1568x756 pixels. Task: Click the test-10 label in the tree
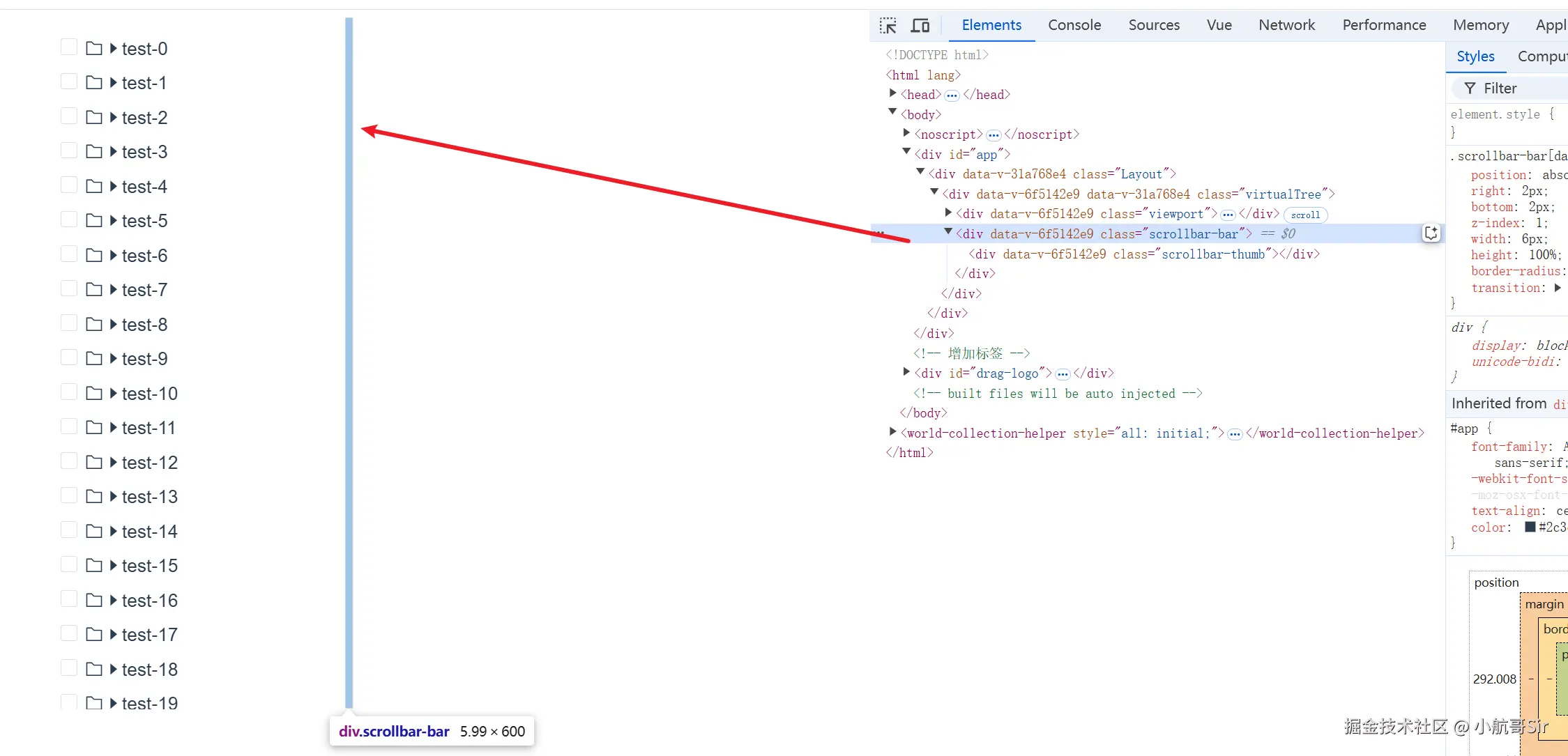[150, 394]
